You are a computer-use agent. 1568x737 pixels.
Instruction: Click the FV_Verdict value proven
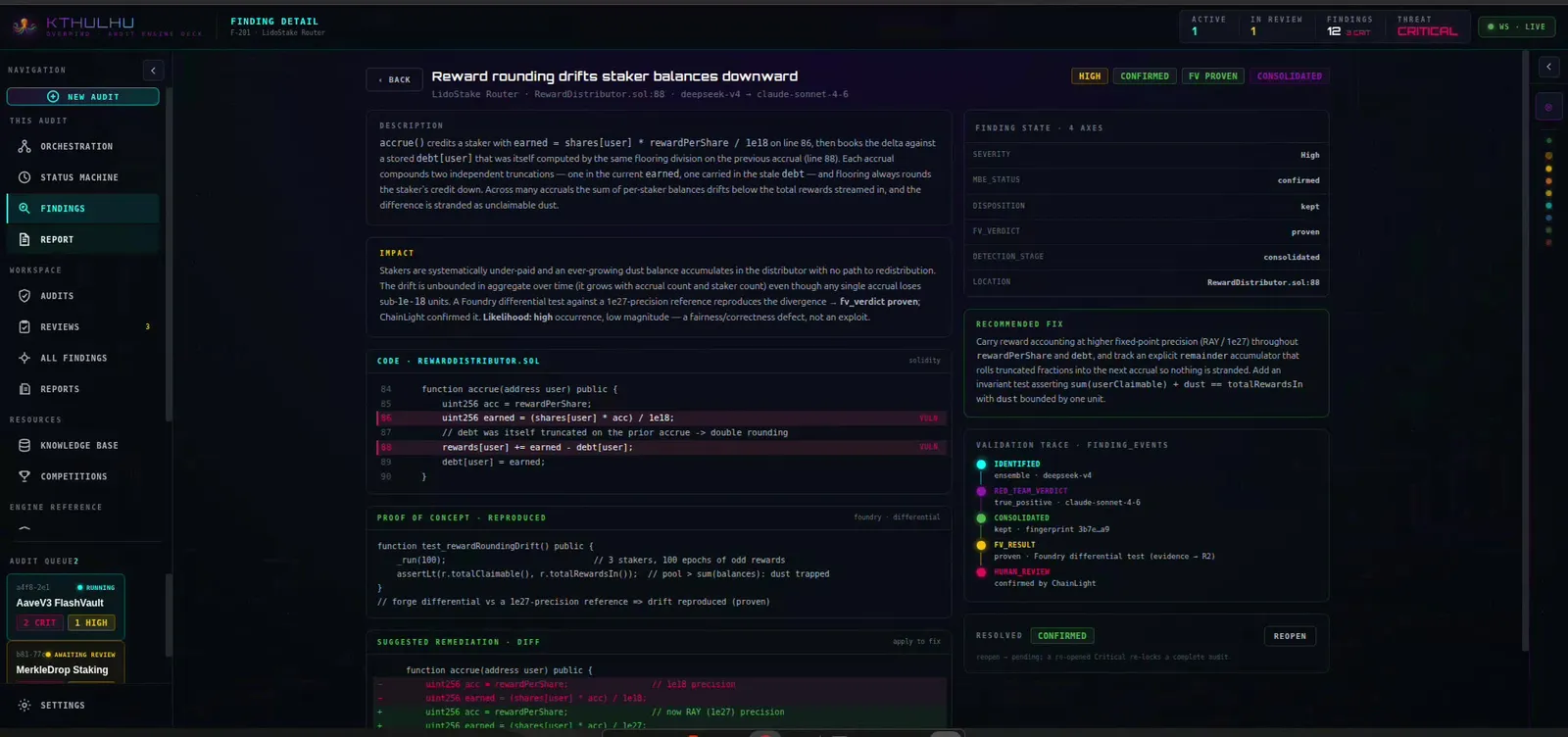click(1305, 232)
